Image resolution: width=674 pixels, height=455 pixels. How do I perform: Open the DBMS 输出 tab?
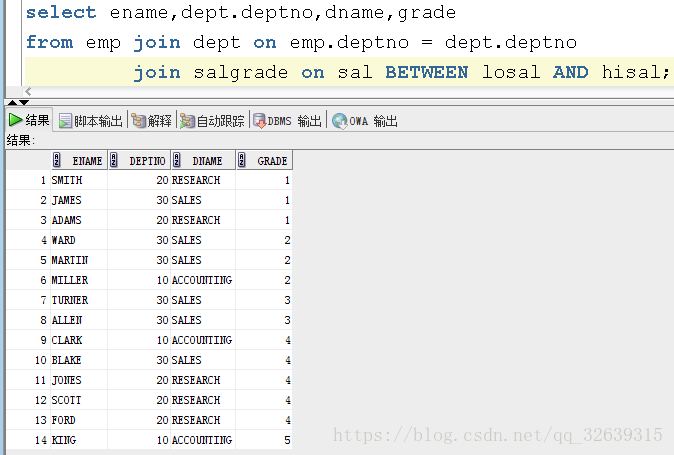click(x=288, y=121)
